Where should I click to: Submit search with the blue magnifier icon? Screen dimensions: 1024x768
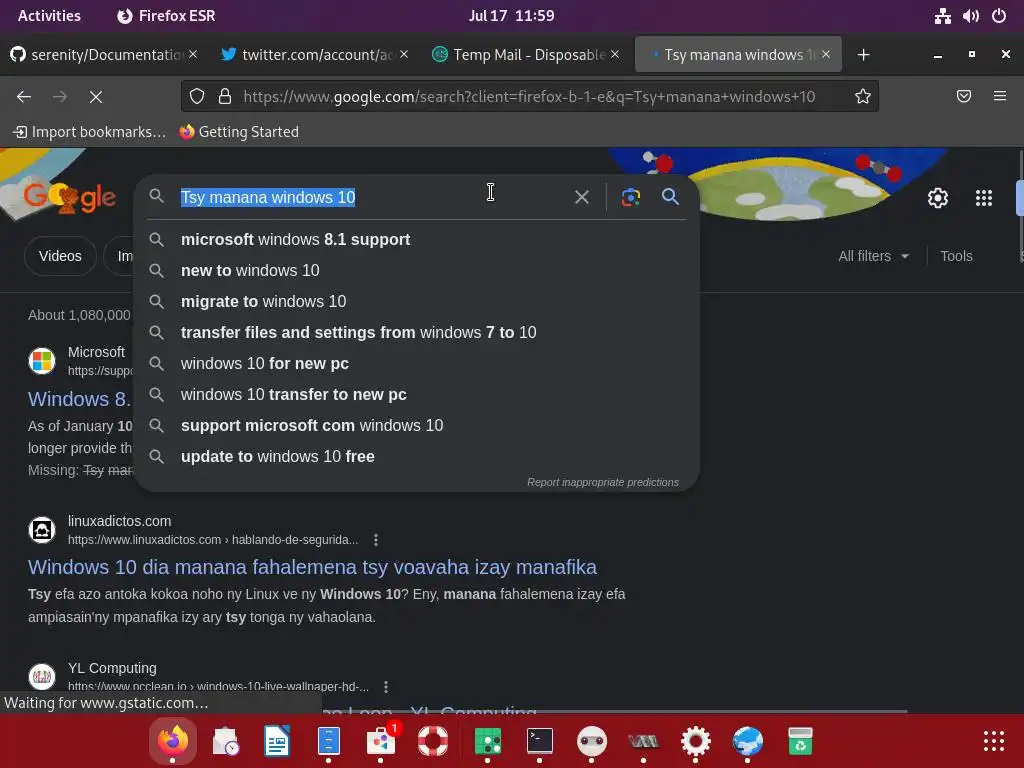[x=670, y=197]
